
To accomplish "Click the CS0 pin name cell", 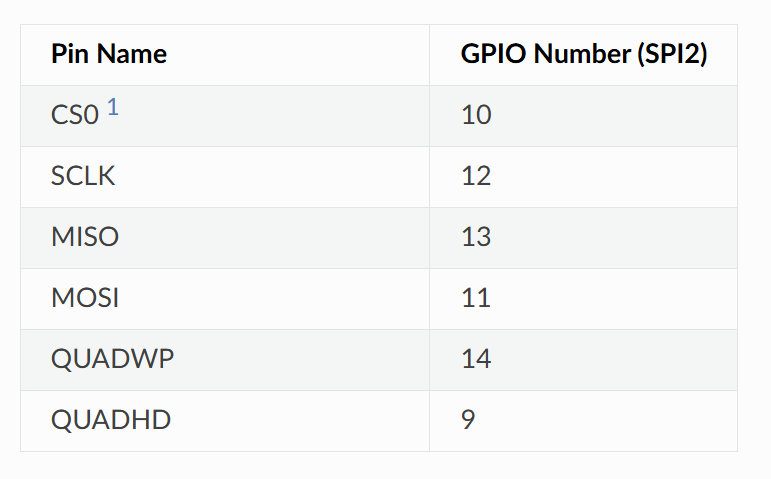I will tap(75, 116).
